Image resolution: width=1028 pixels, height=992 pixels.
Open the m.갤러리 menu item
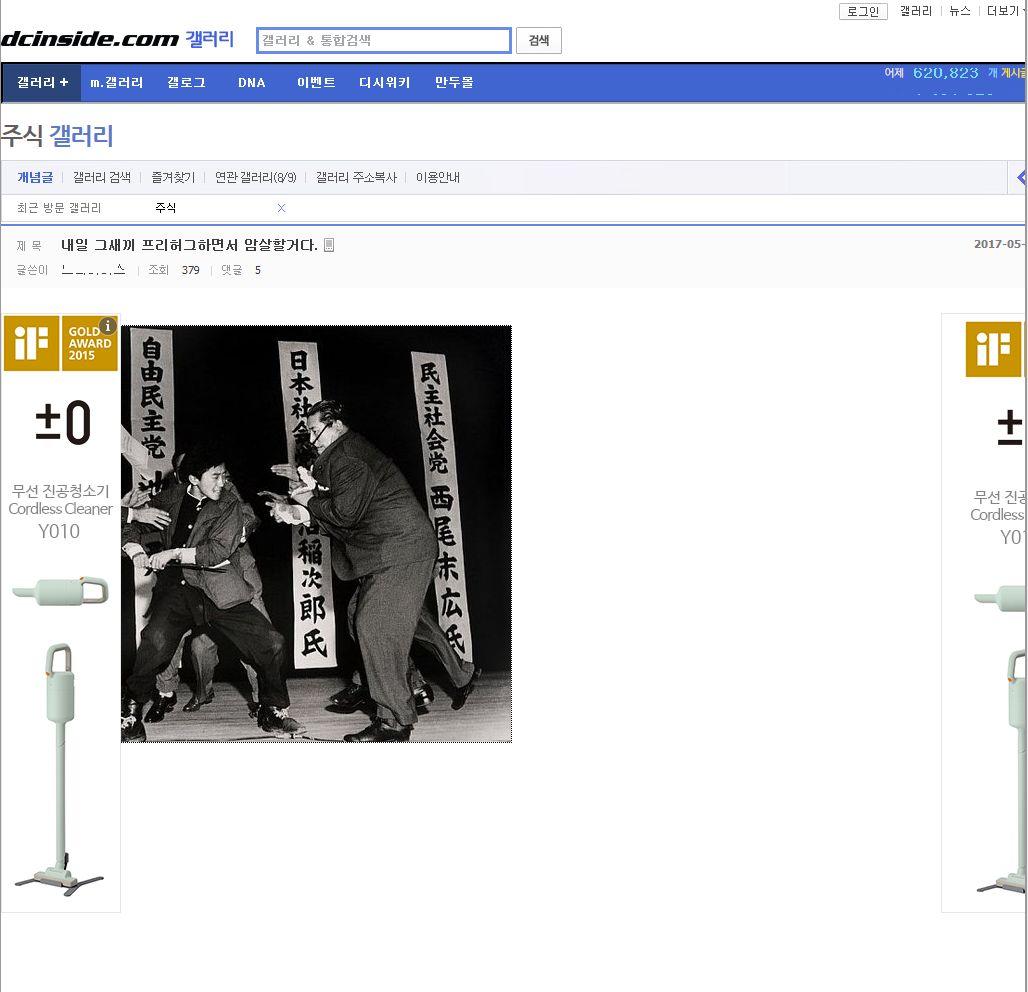[x=116, y=83]
